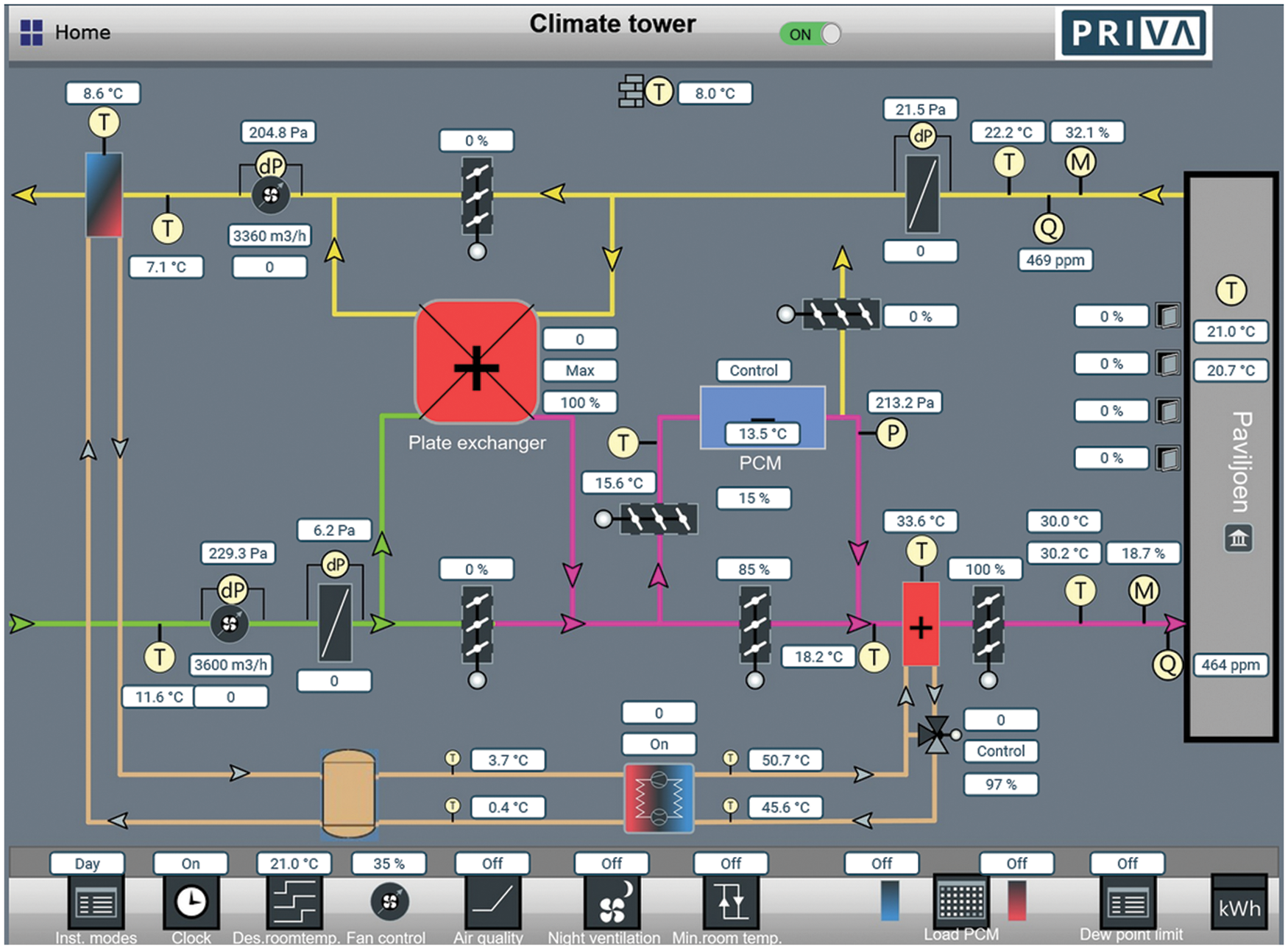Open the kWh energy meter icon
Image resolution: width=1288 pixels, height=949 pixels.
coord(1239,902)
